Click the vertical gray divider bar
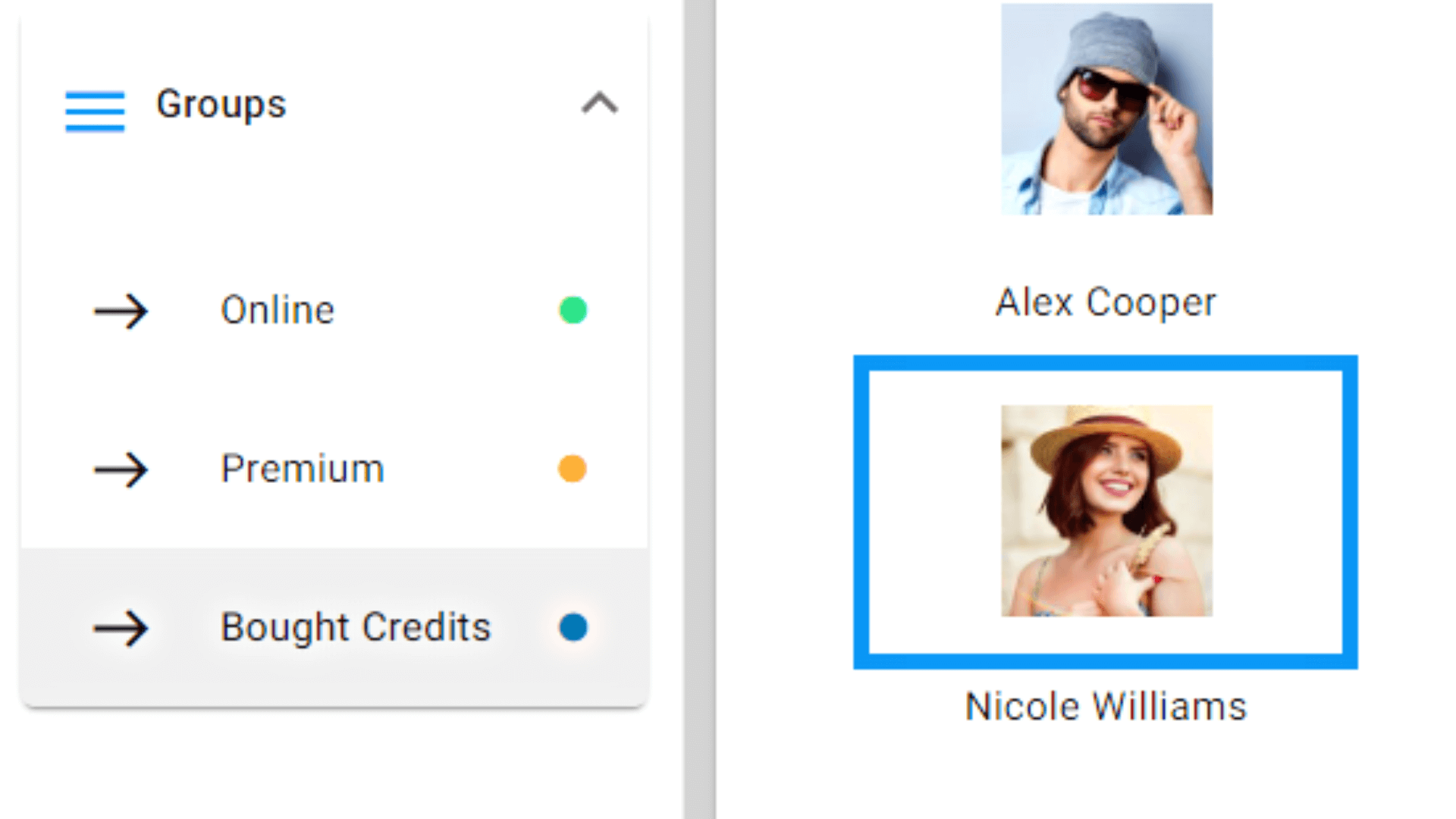Image resolution: width=1456 pixels, height=819 pixels. [x=699, y=409]
